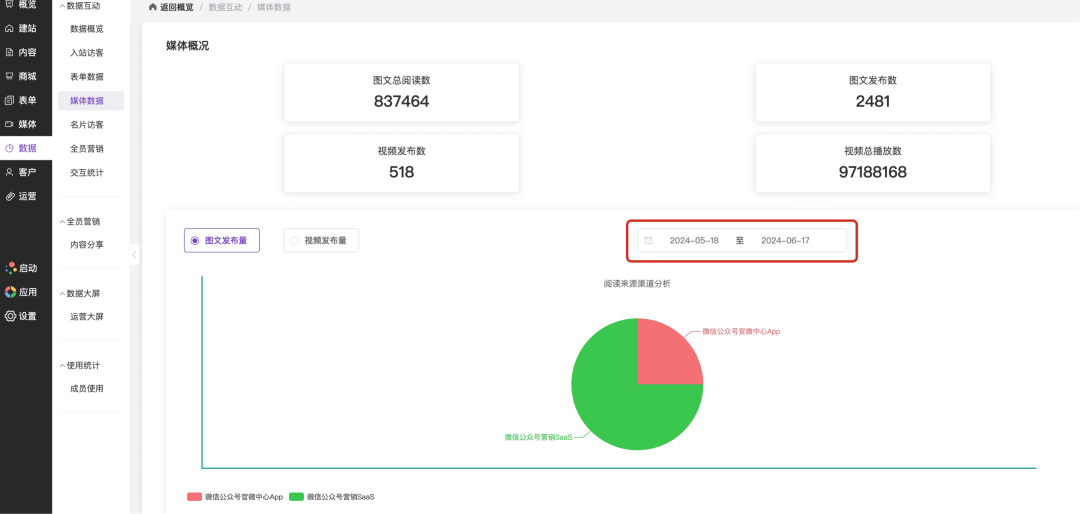Select the 商城 shop icon
1080x514 pixels.
10,76
